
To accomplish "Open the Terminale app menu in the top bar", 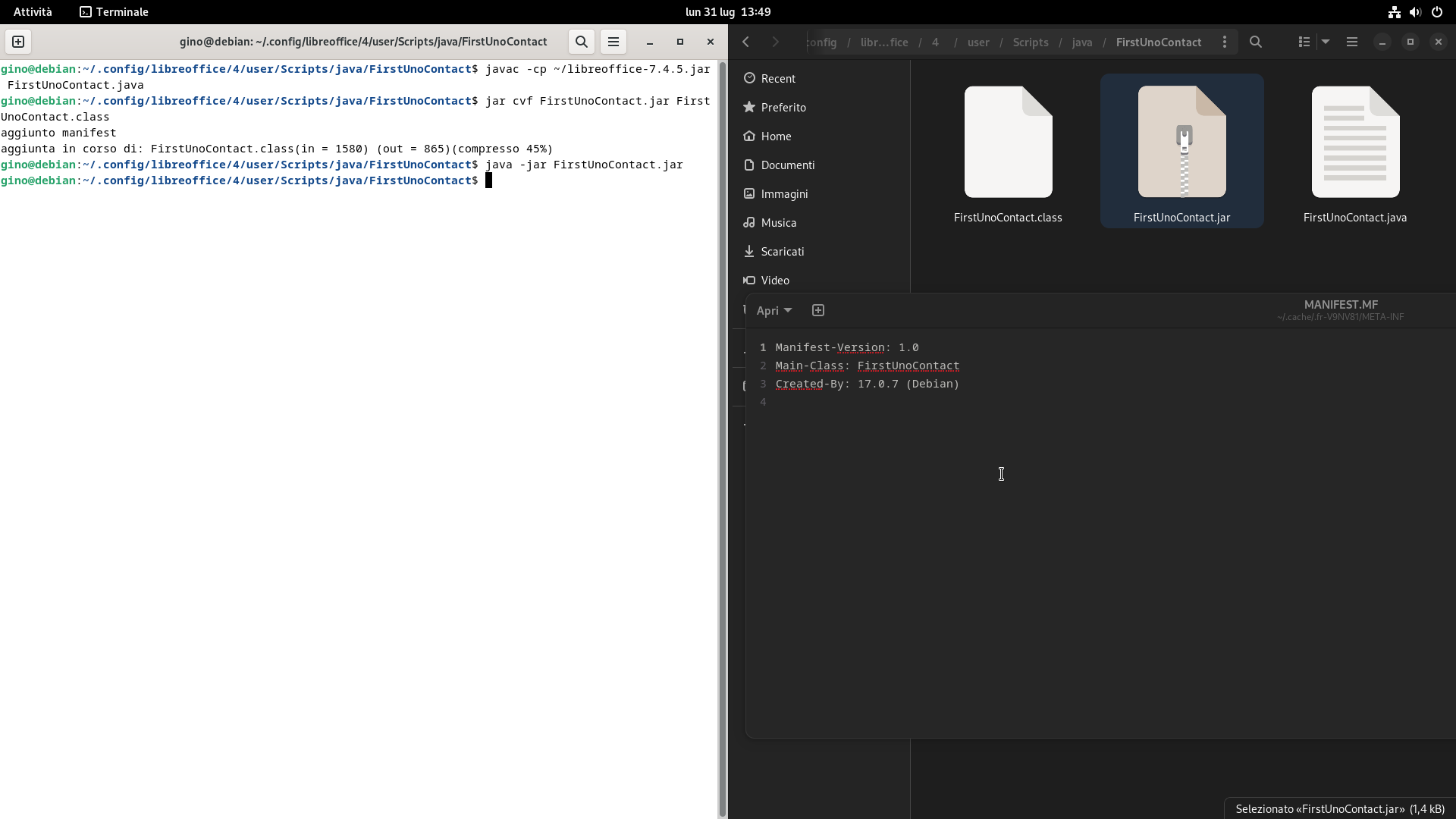I will (115, 11).
